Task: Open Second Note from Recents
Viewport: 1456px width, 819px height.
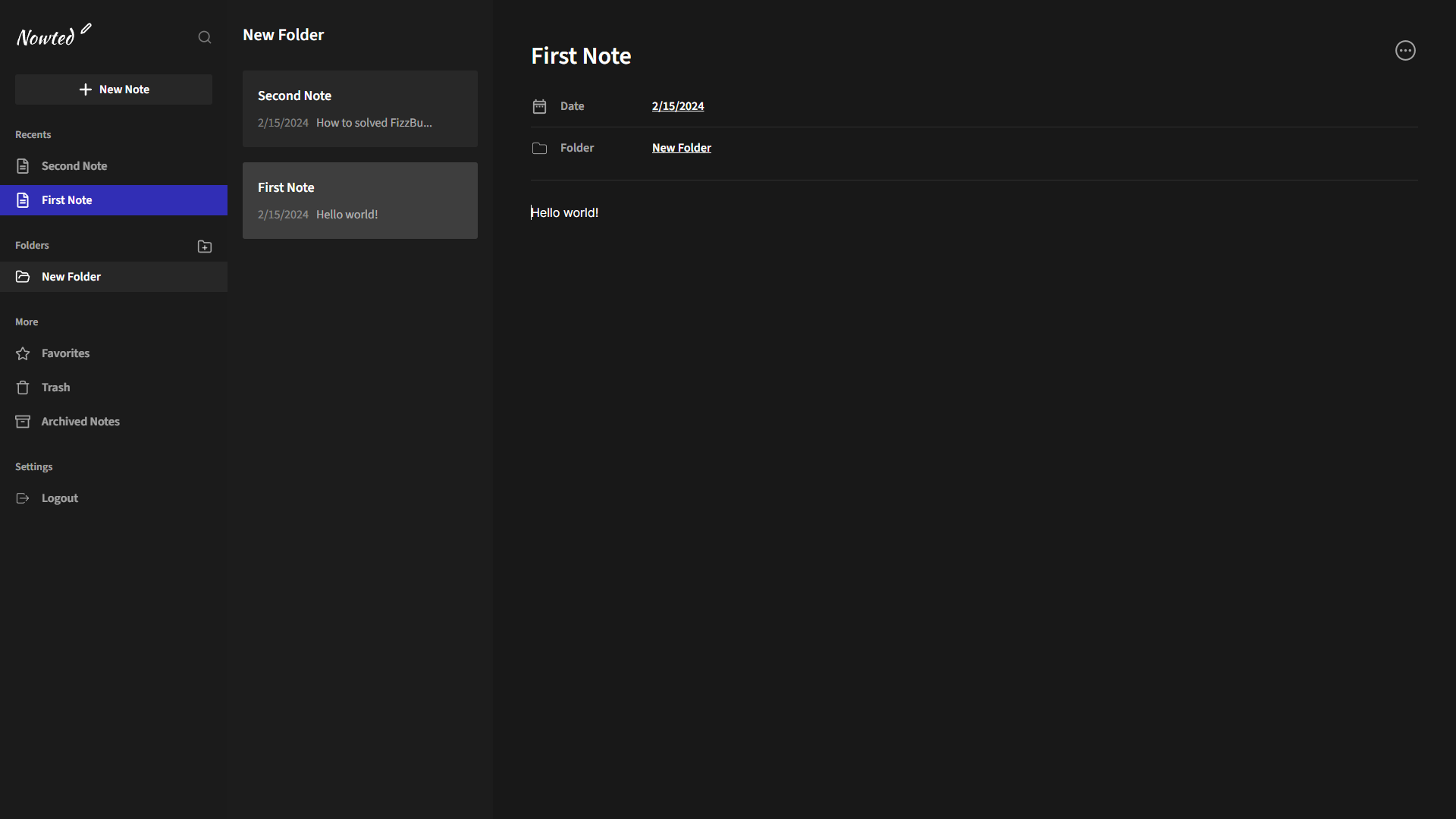Action: coord(74,166)
